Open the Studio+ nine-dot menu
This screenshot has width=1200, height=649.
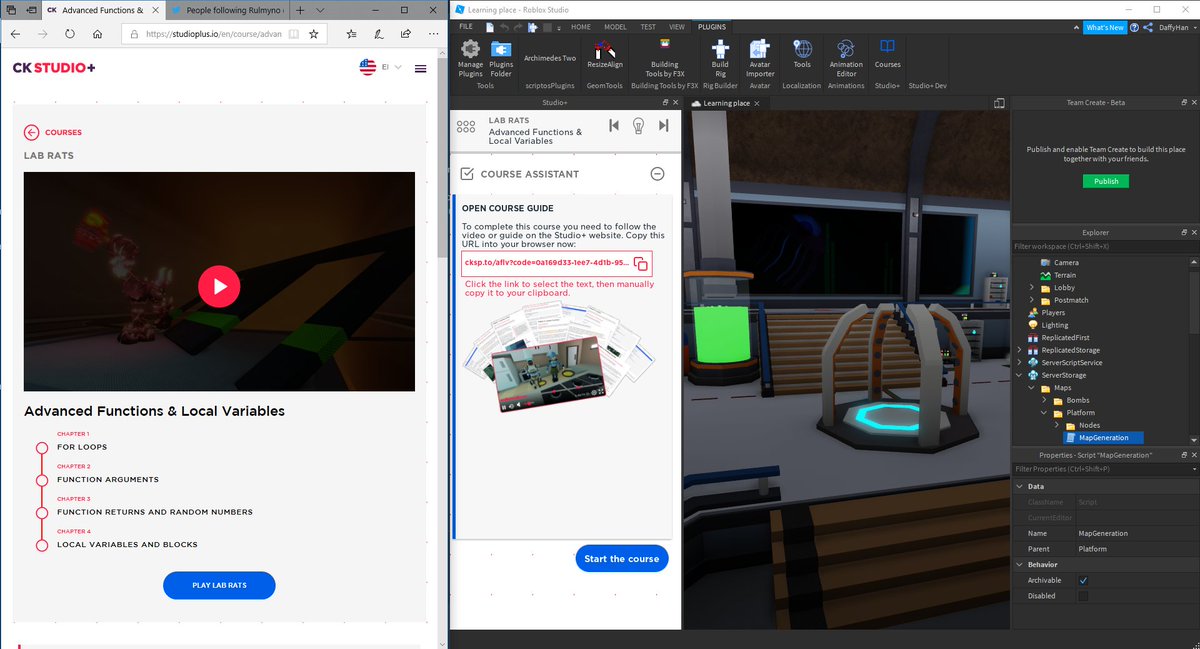(x=465, y=127)
